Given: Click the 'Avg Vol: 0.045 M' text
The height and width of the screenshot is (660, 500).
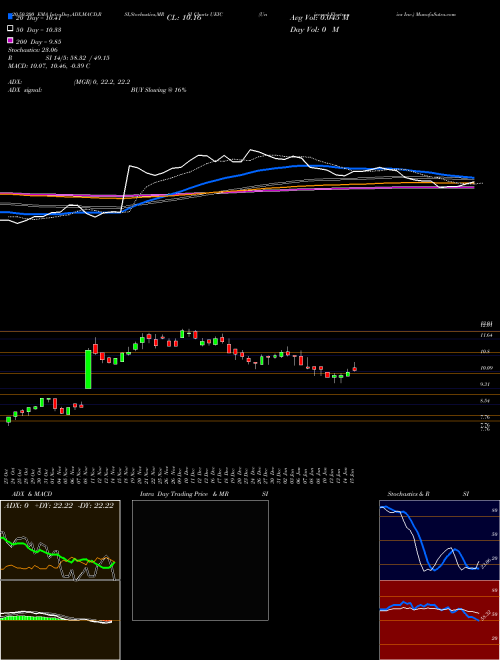Looking at the screenshot, I should [319, 18].
